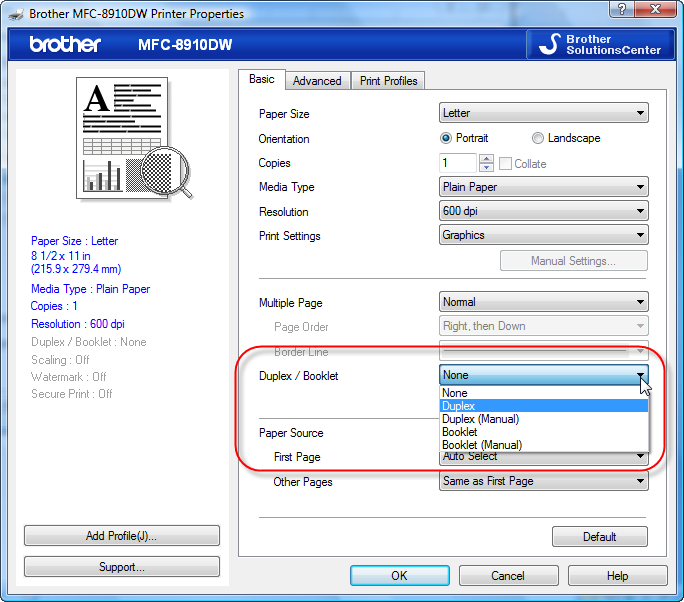Click the 'Secure Print : Off' summary text

point(72,394)
